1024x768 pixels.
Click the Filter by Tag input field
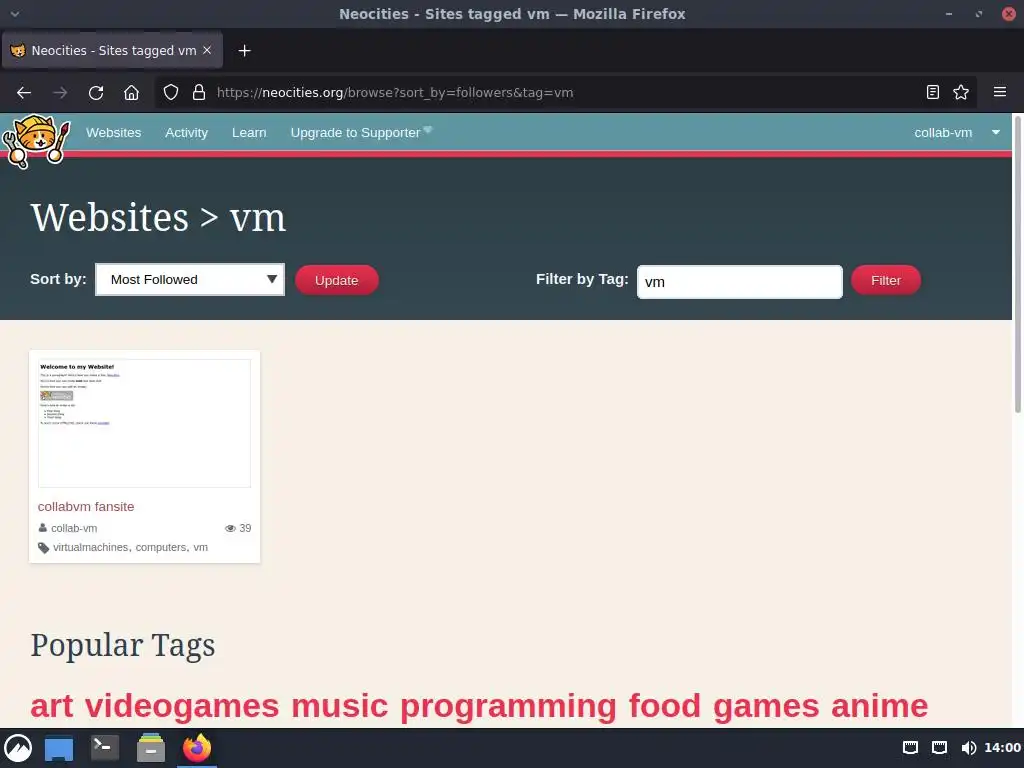point(739,282)
